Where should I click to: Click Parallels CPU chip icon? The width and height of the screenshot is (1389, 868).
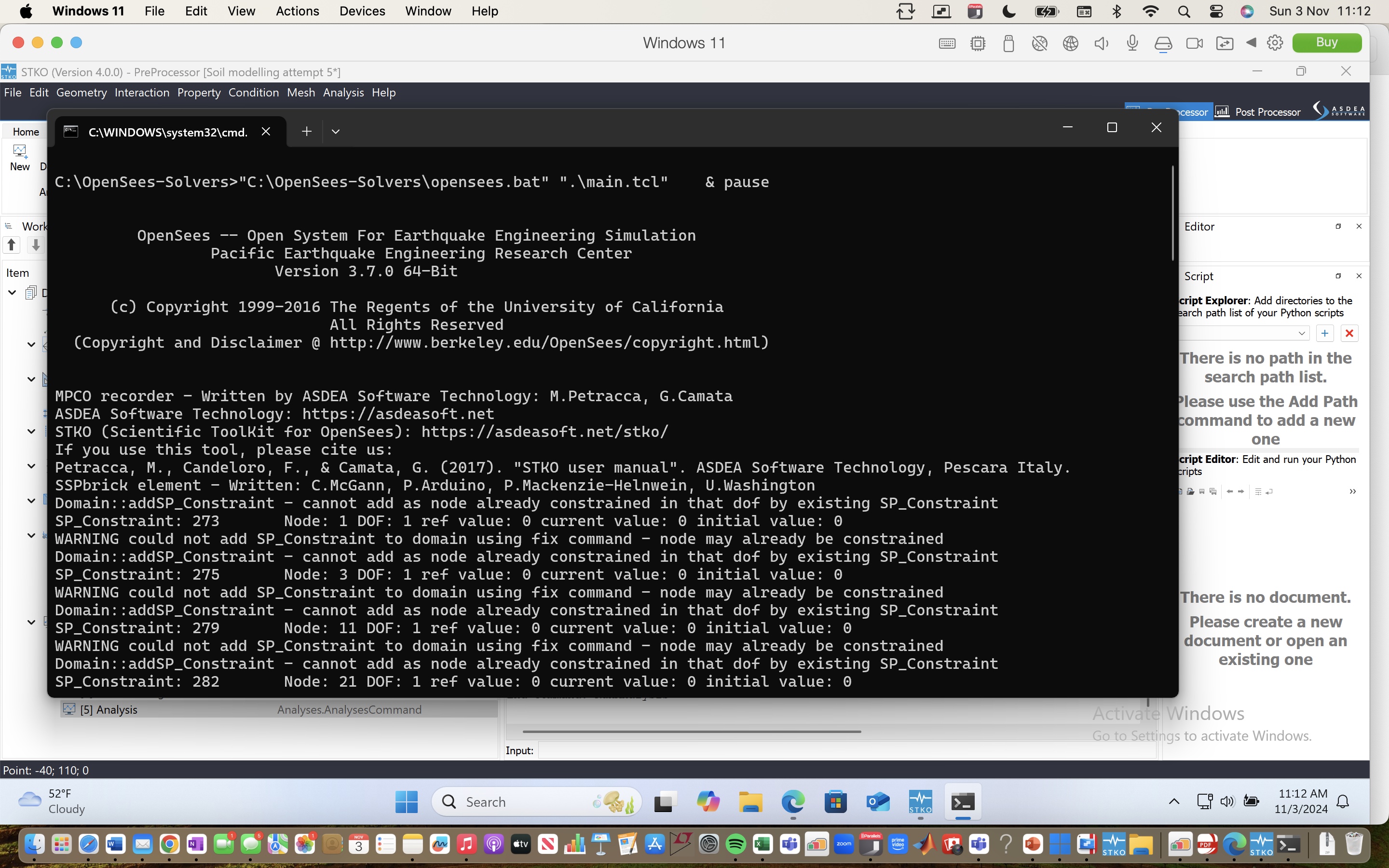coord(978,43)
